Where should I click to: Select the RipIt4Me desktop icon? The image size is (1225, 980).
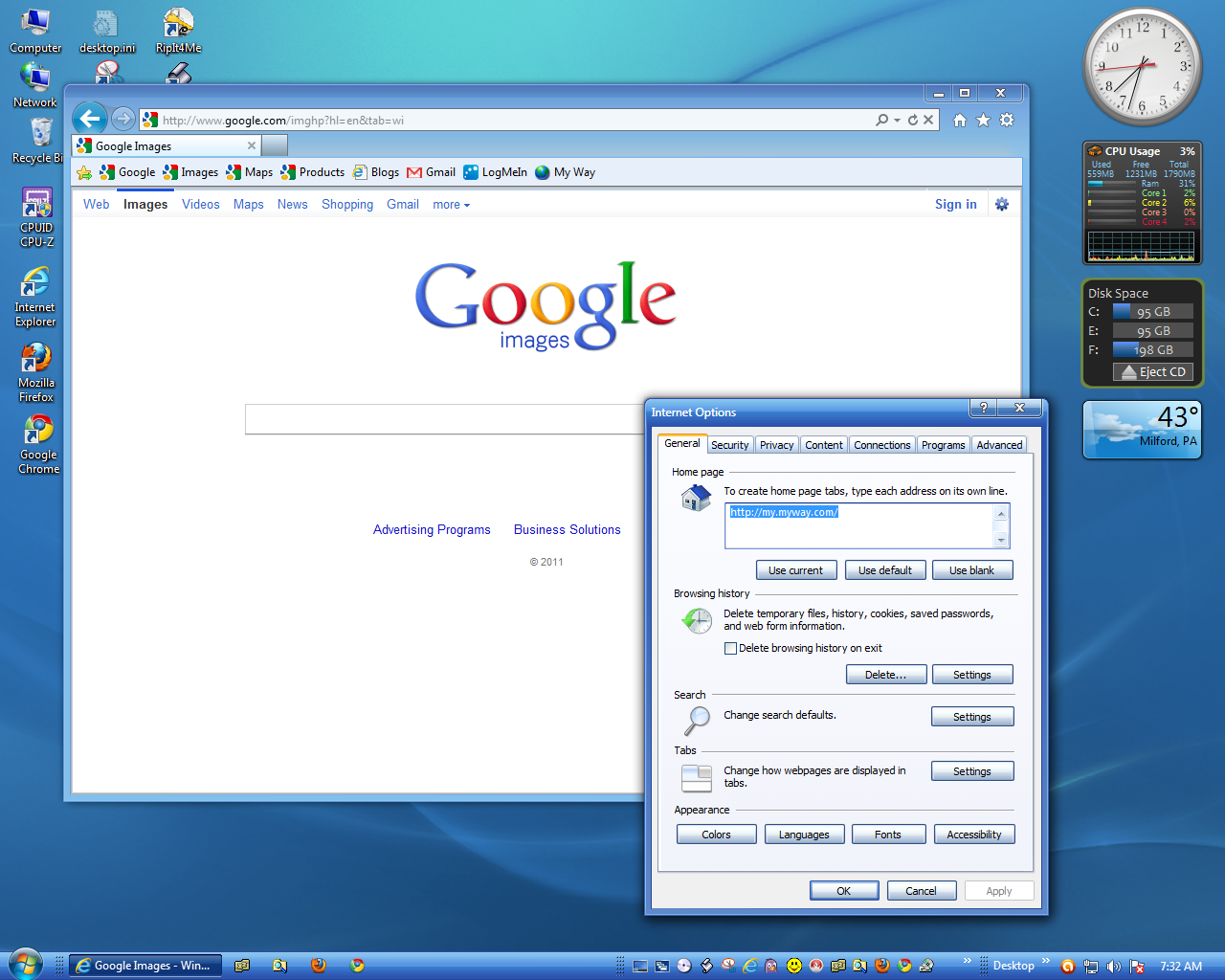click(178, 32)
